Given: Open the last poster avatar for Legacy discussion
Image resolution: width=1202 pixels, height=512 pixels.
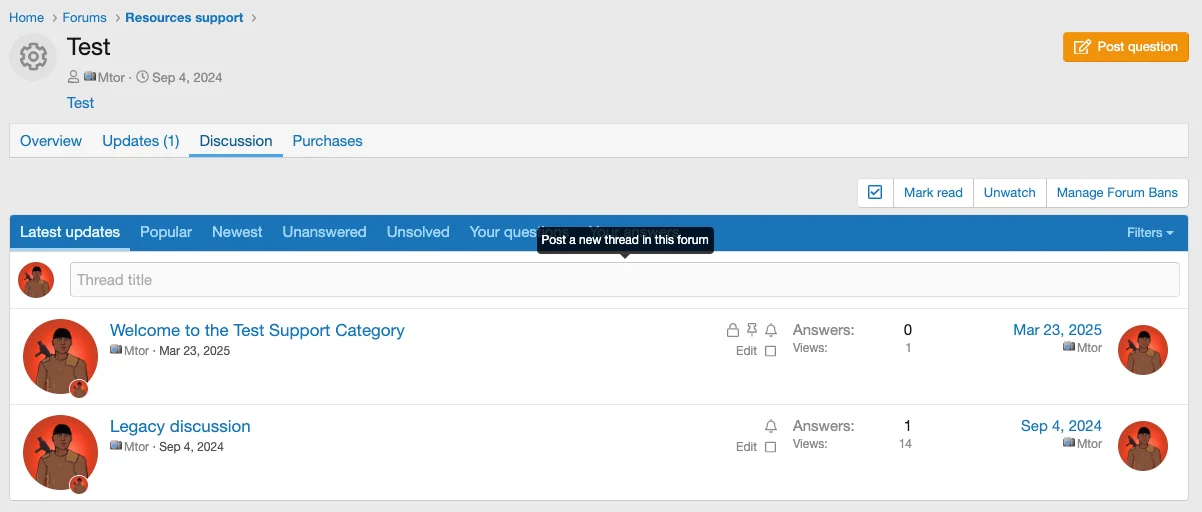Looking at the screenshot, I should coord(1142,446).
